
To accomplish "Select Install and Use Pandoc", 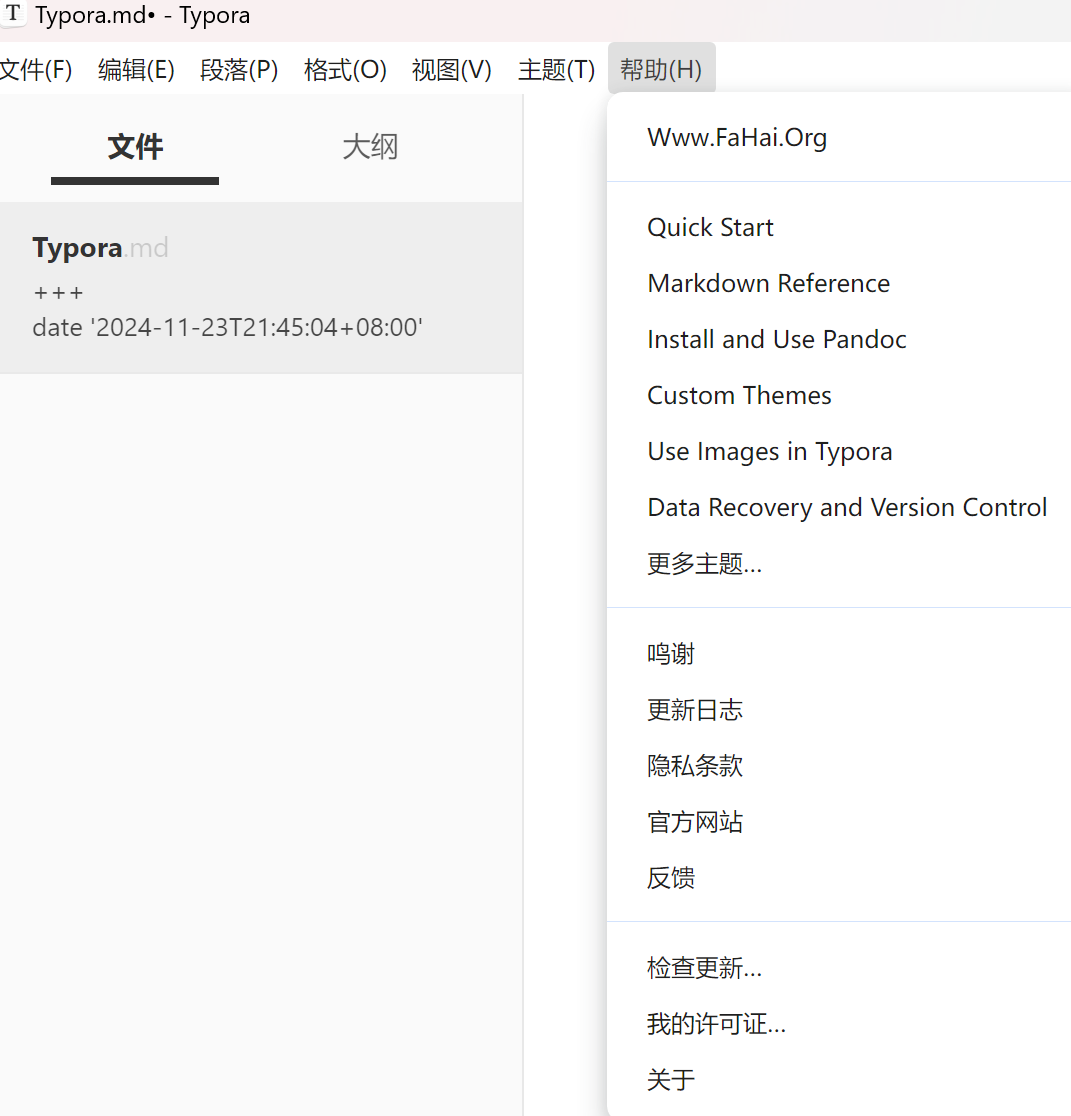I will coord(776,340).
